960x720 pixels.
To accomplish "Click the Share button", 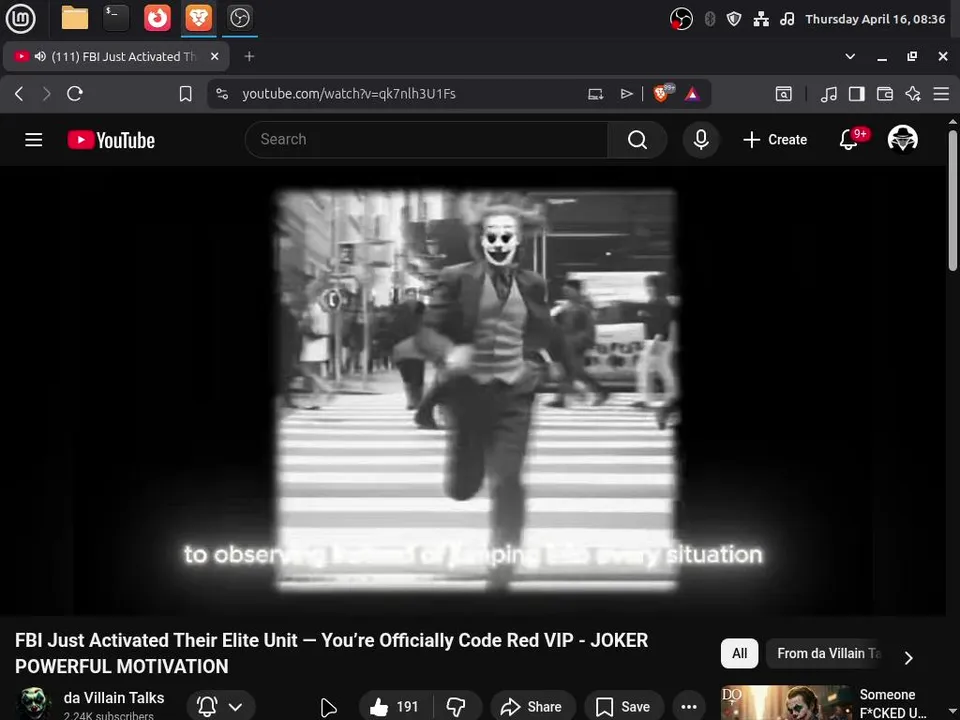I will tap(532, 707).
